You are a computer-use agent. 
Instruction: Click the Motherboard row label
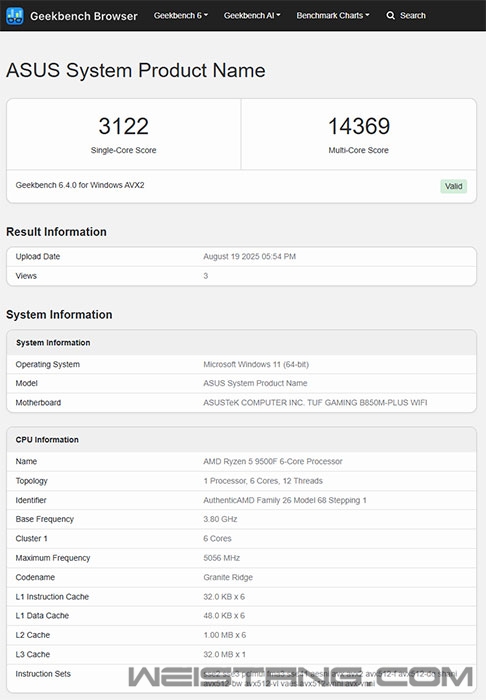(x=38, y=403)
